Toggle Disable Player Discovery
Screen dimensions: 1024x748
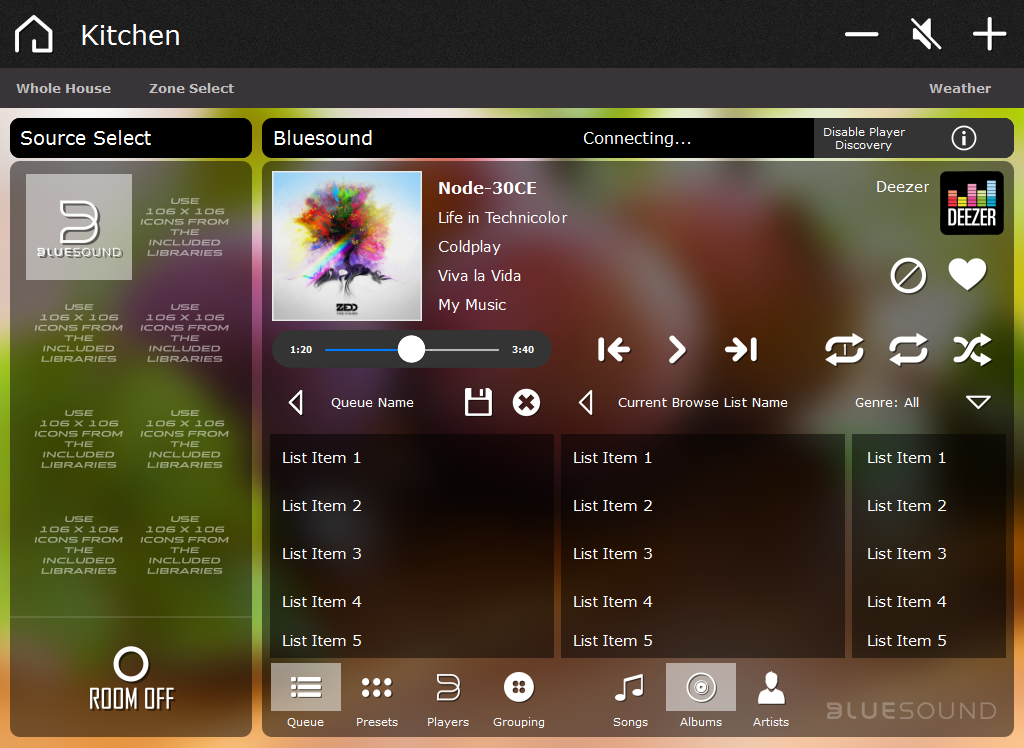coord(863,138)
